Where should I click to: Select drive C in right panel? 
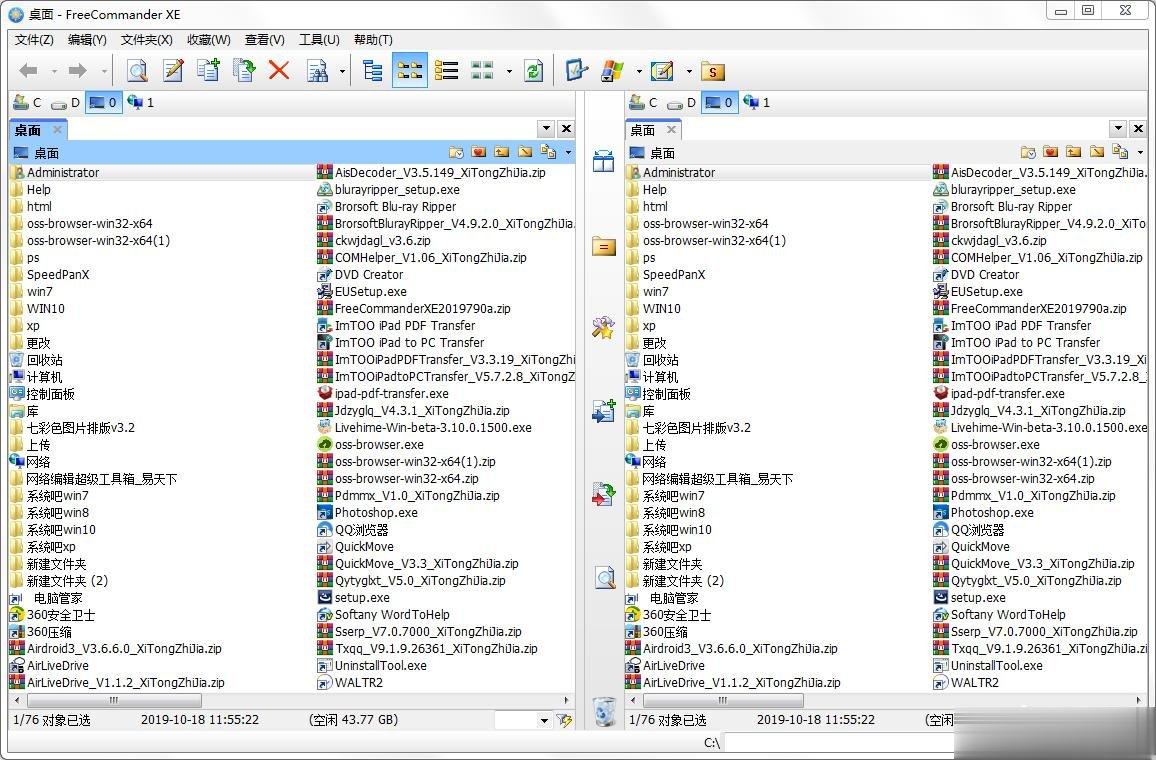point(644,102)
